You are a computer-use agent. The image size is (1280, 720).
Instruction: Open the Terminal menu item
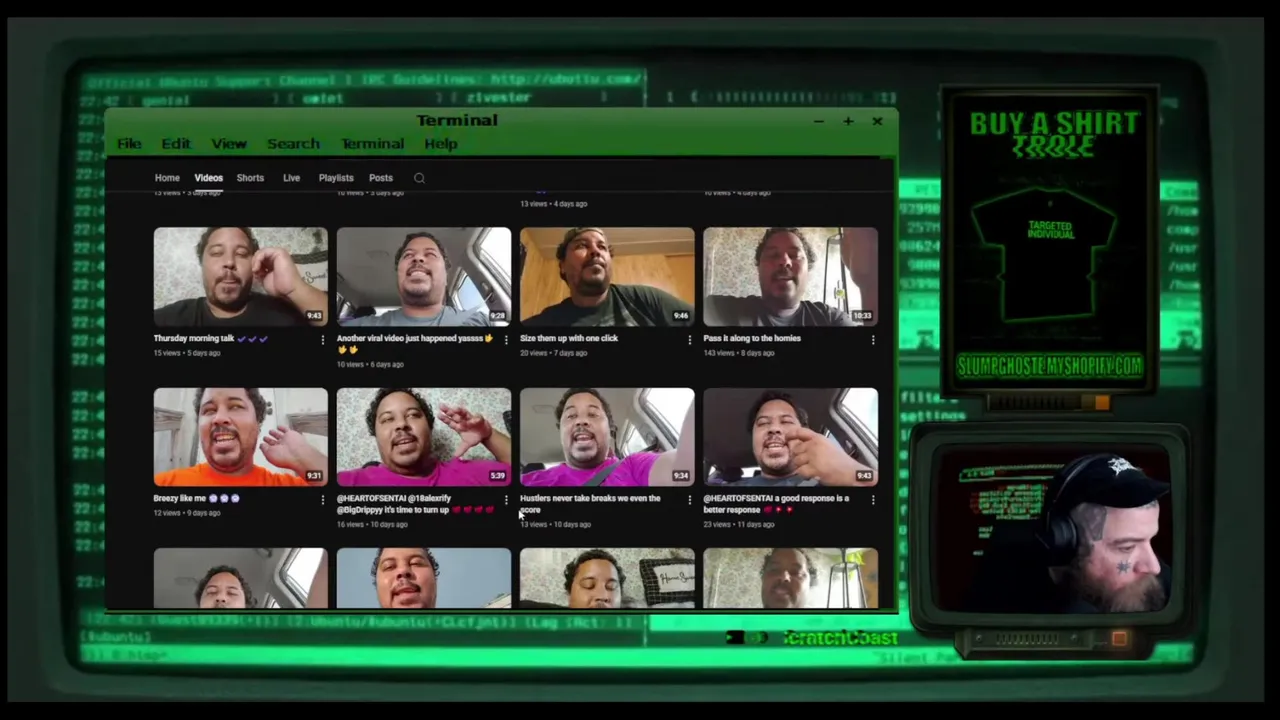point(372,144)
